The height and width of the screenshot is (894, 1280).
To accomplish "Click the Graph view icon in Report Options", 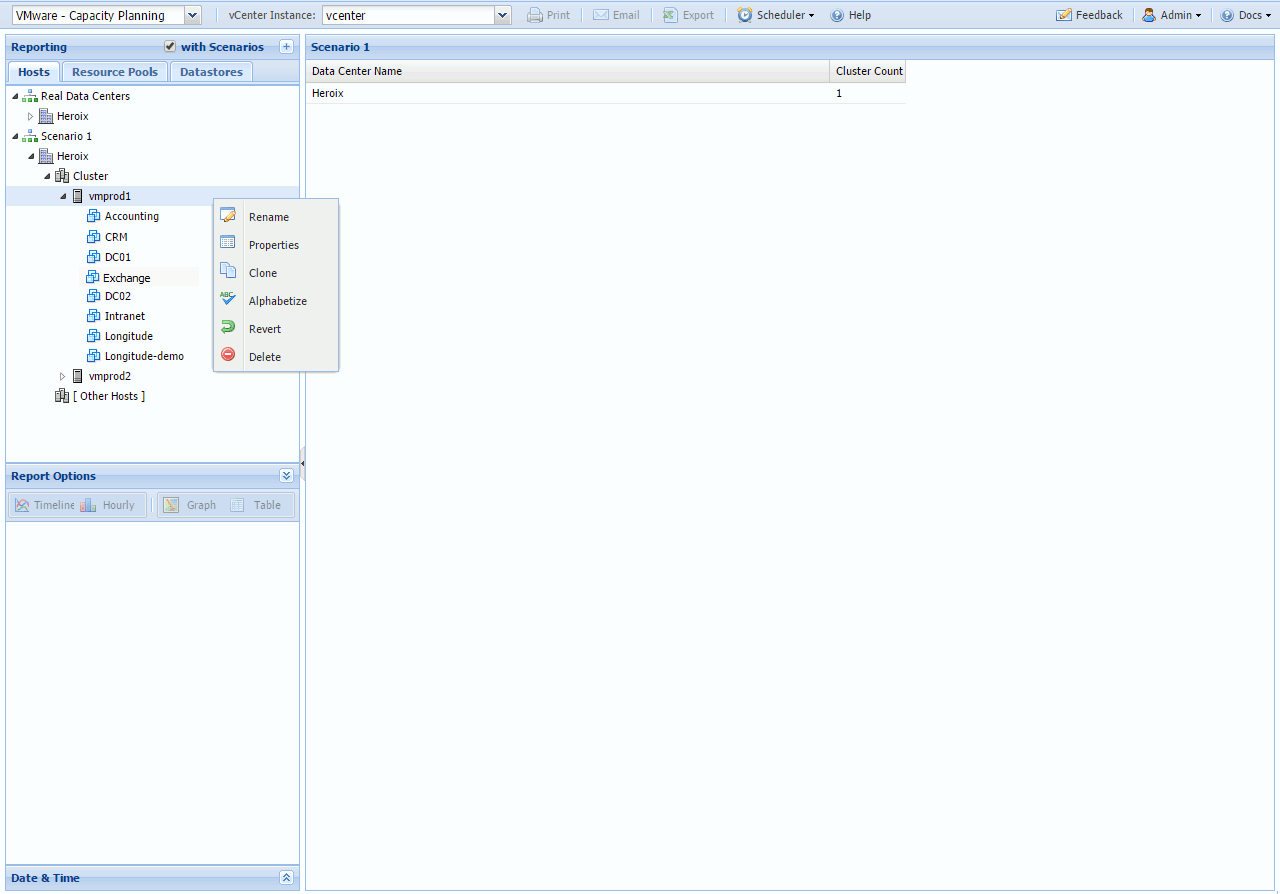I will click(x=171, y=505).
